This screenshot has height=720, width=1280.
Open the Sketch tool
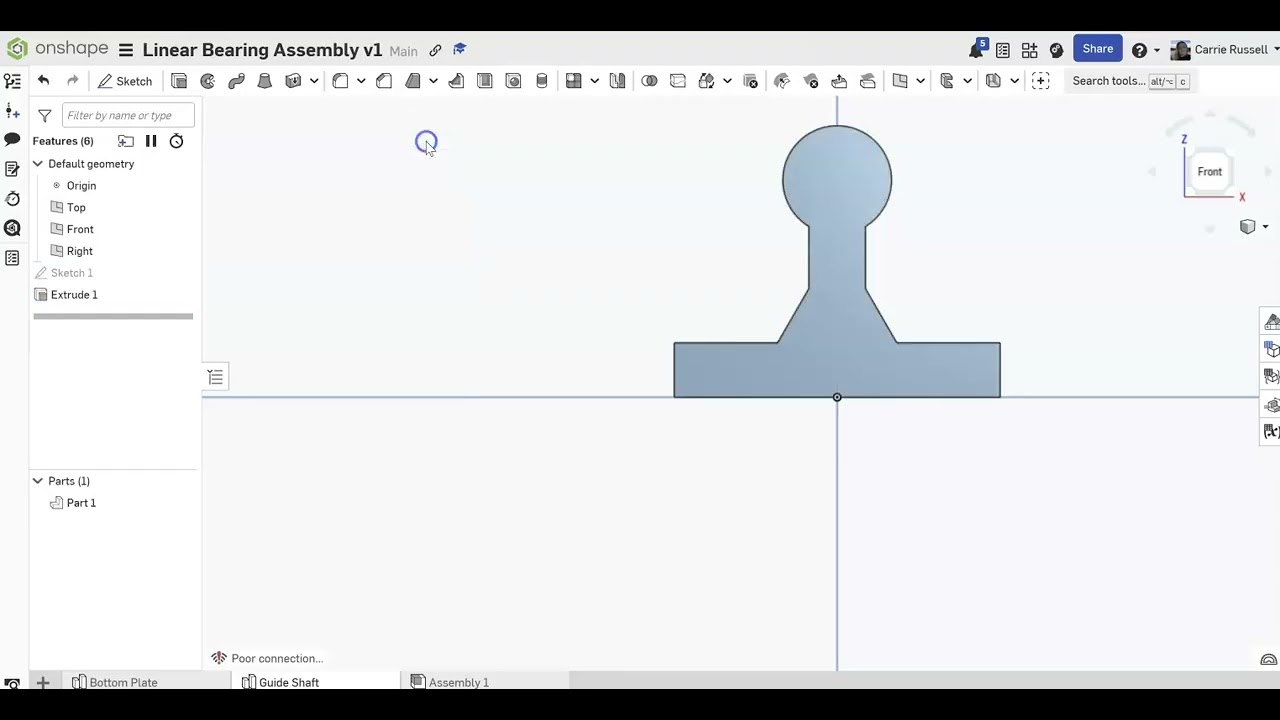(125, 81)
